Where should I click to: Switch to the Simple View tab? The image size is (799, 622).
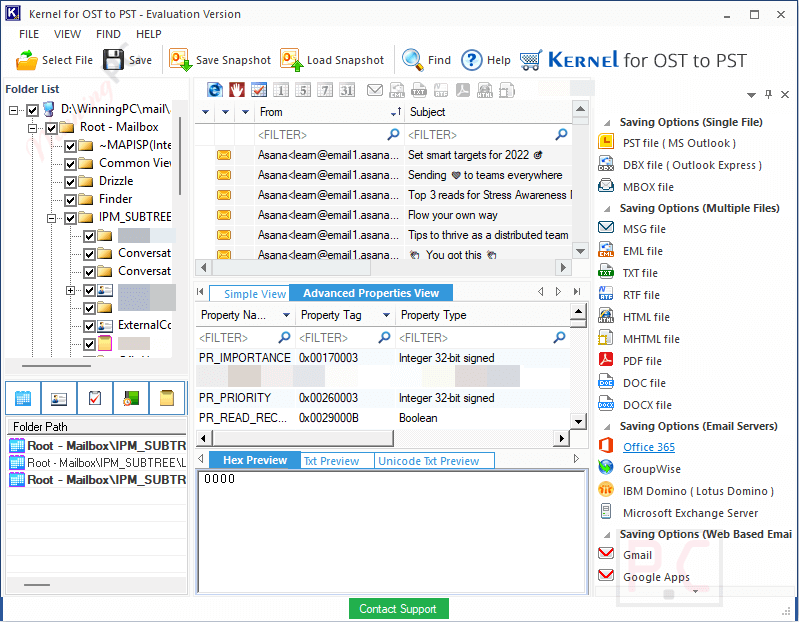click(250, 294)
